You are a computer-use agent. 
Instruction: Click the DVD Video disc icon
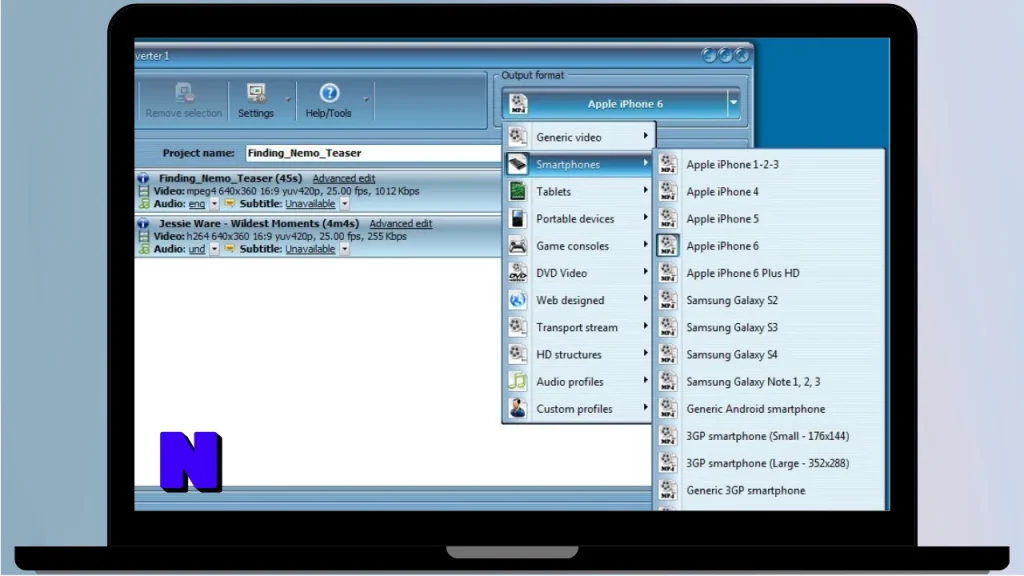(517, 273)
